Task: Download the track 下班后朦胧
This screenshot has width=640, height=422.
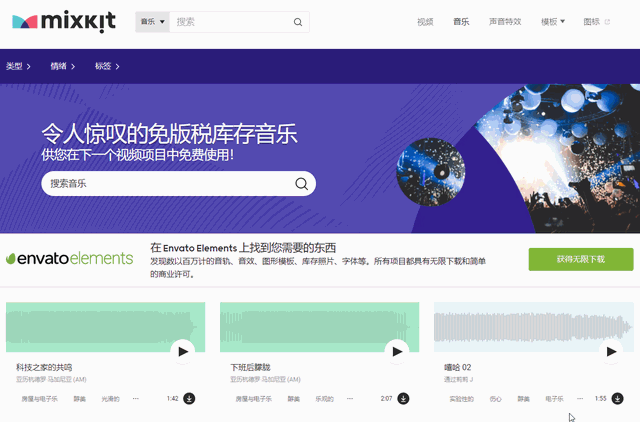Action: pyautogui.click(x=403, y=398)
